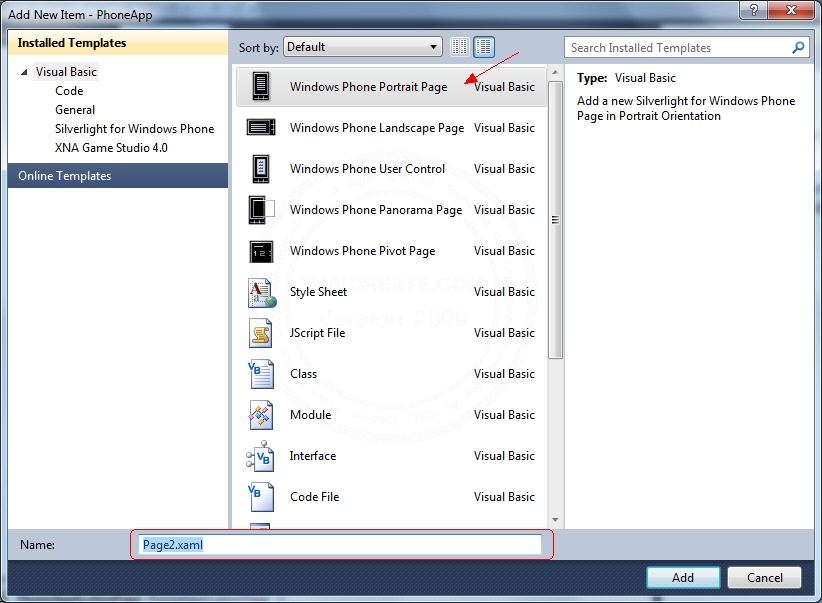Choose the JScript File text label
Screen dimensions: 822x603
[x=317, y=332]
